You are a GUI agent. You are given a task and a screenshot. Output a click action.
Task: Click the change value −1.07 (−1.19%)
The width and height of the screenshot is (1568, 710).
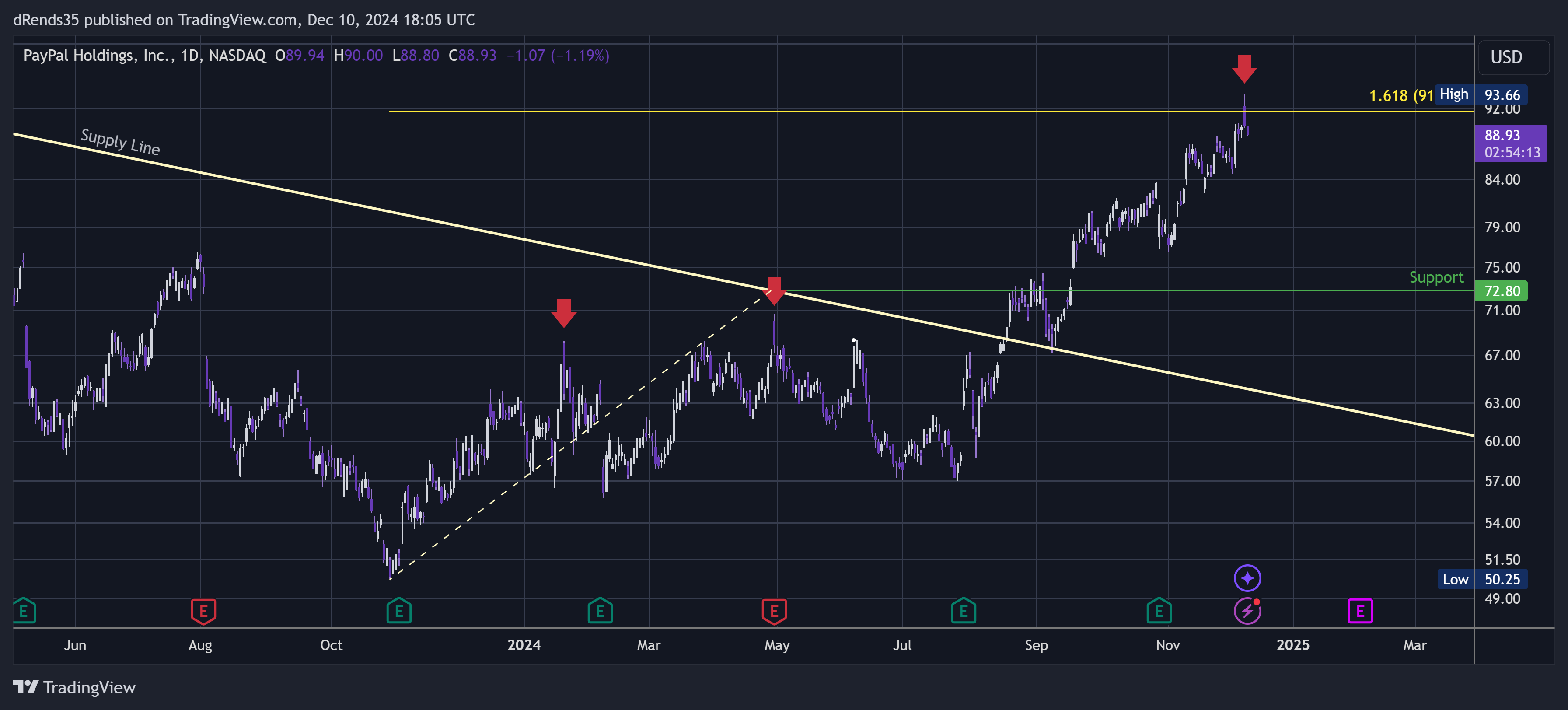coord(558,56)
